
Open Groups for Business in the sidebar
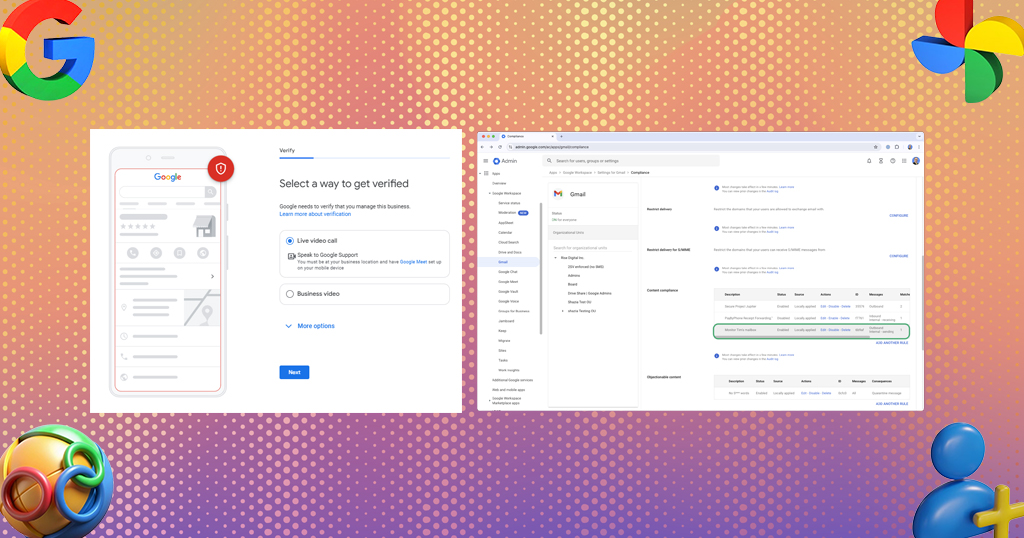tap(514, 311)
